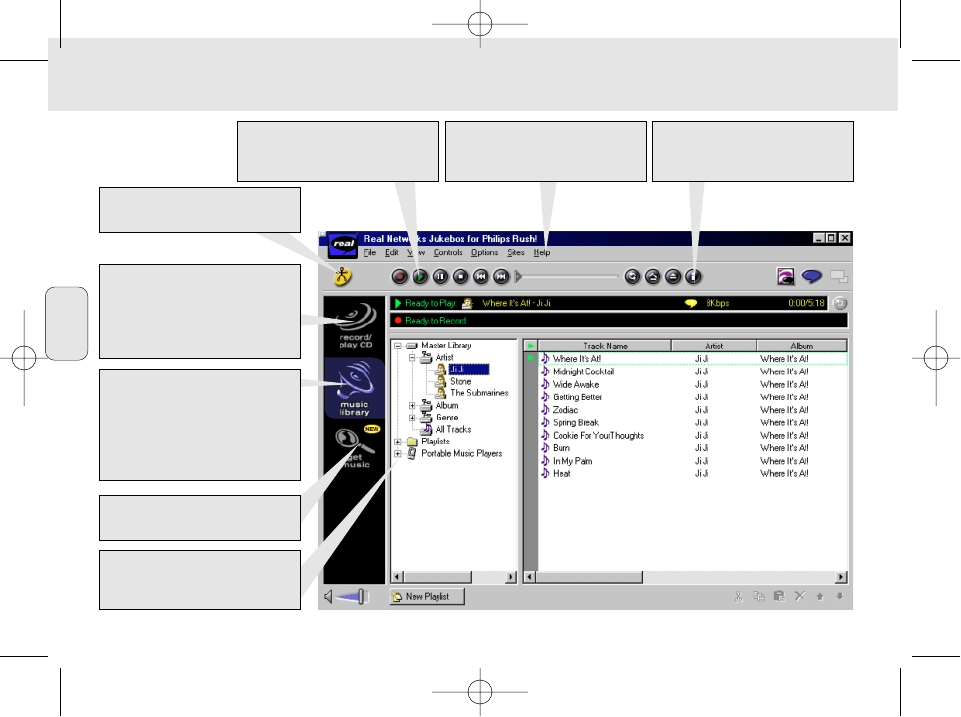Open track info with the 'i' button

(693, 277)
